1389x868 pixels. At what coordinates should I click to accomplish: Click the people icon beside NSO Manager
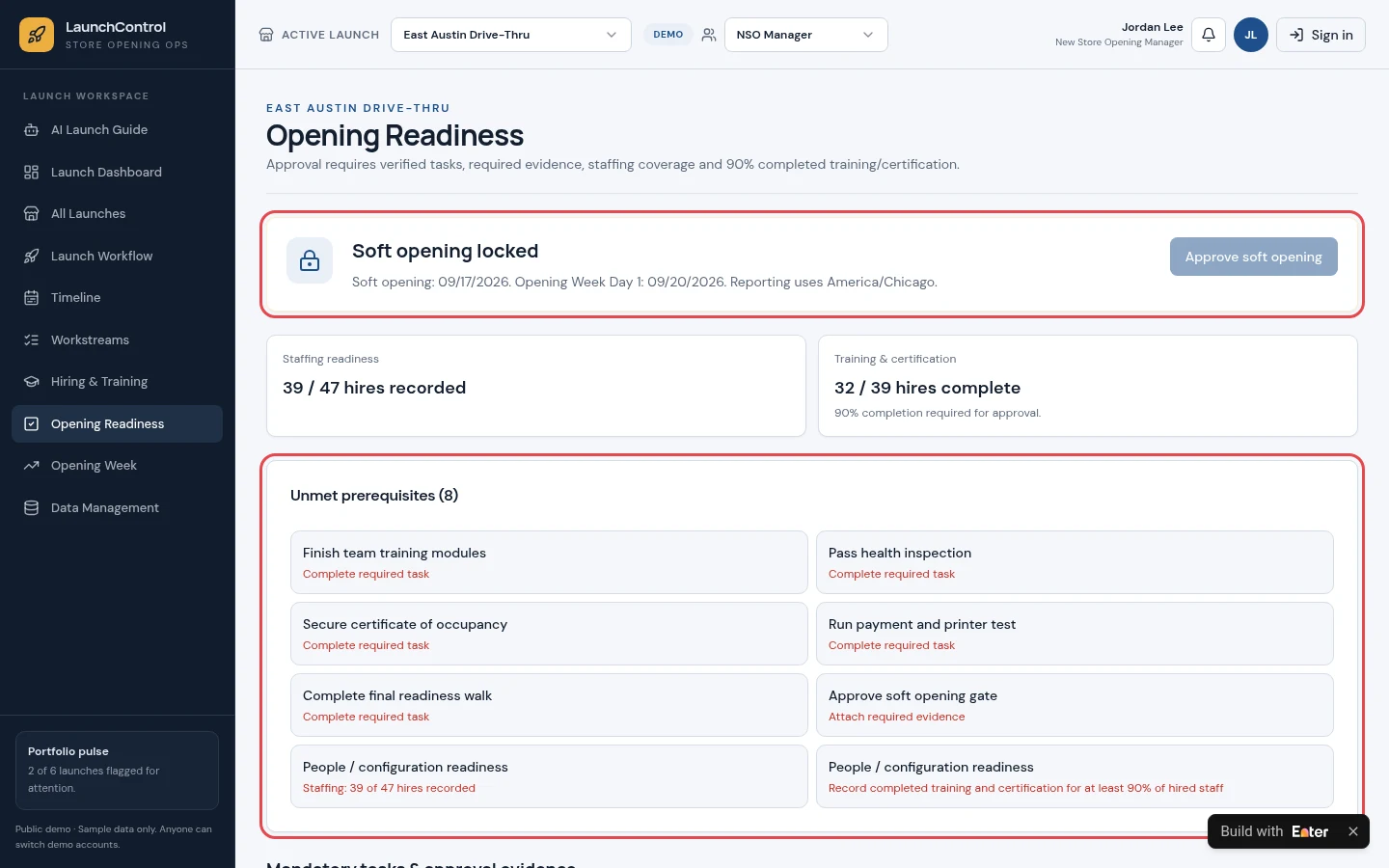point(709,35)
